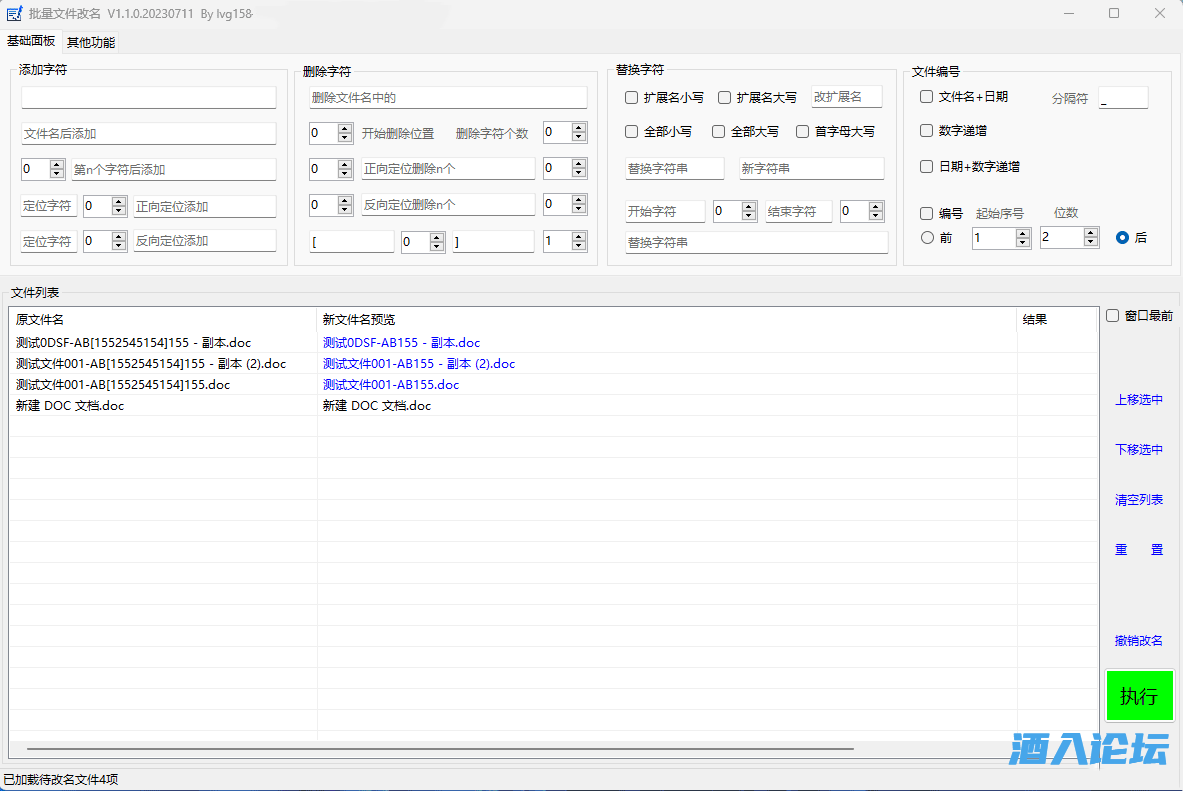Increase the 起始序号 spinner value
1183x791 pixels.
pyautogui.click(x=1022, y=233)
